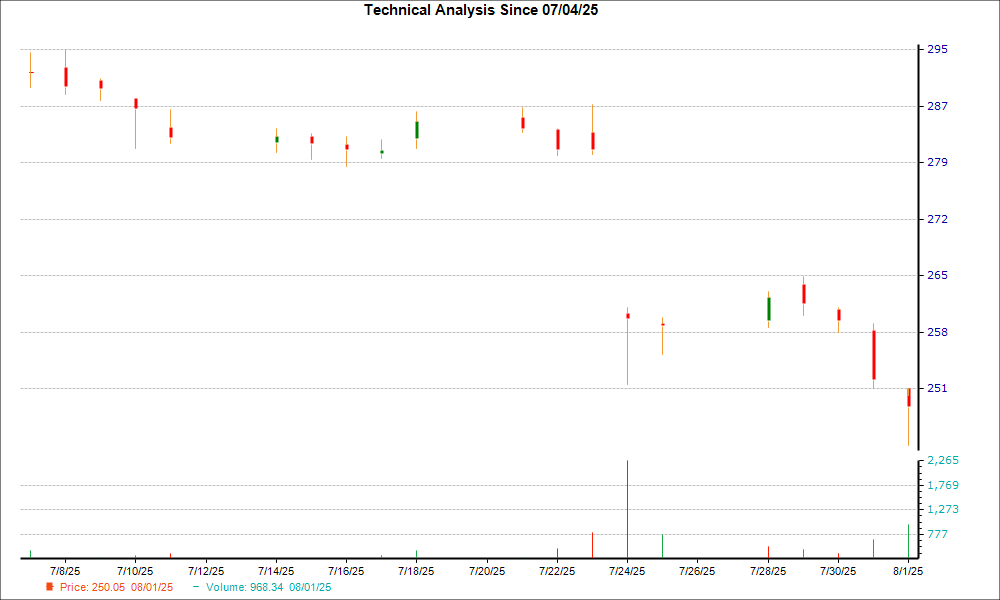The width and height of the screenshot is (1000, 600).
Task: Click the 8/1/25 date label
Action: tap(908, 571)
